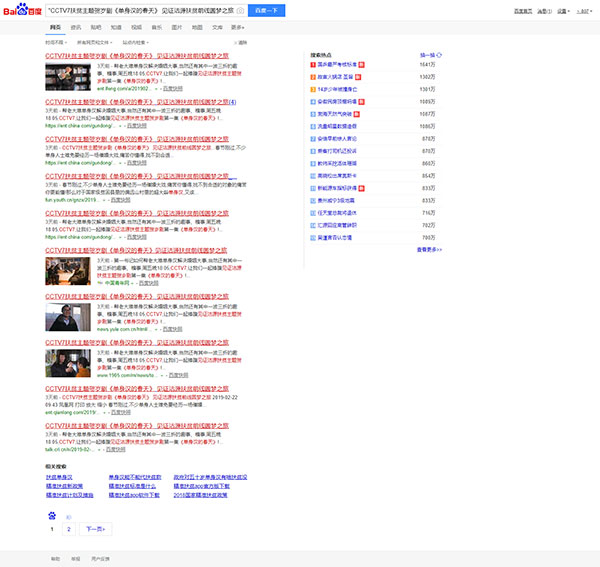Viewport: 600px width, 567px height.
Task: Click the red 新 badge on hot search rank 1
Action: (x=362, y=65)
